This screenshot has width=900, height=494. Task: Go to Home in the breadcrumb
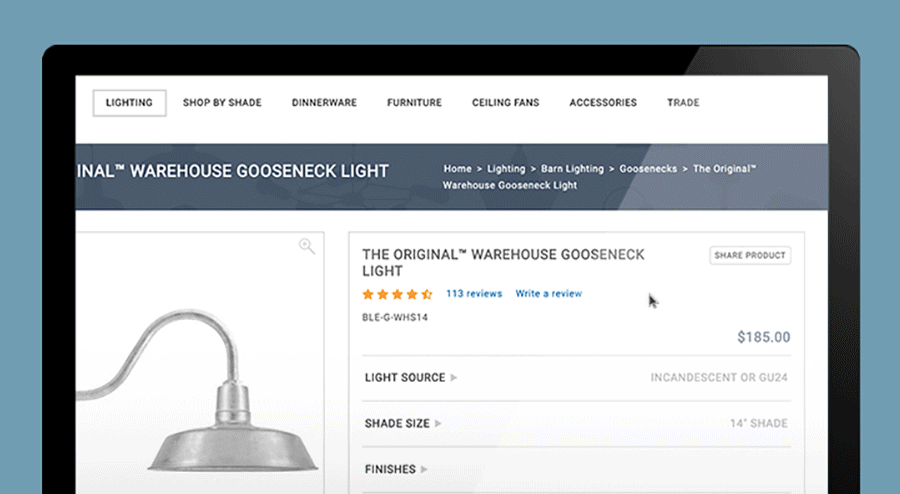[x=457, y=169]
